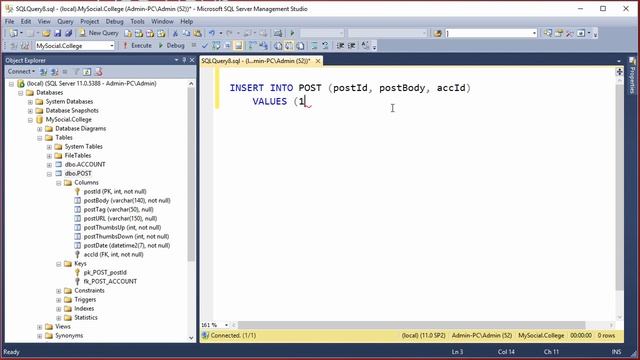Click the Cut scissors icon

pos(175,33)
